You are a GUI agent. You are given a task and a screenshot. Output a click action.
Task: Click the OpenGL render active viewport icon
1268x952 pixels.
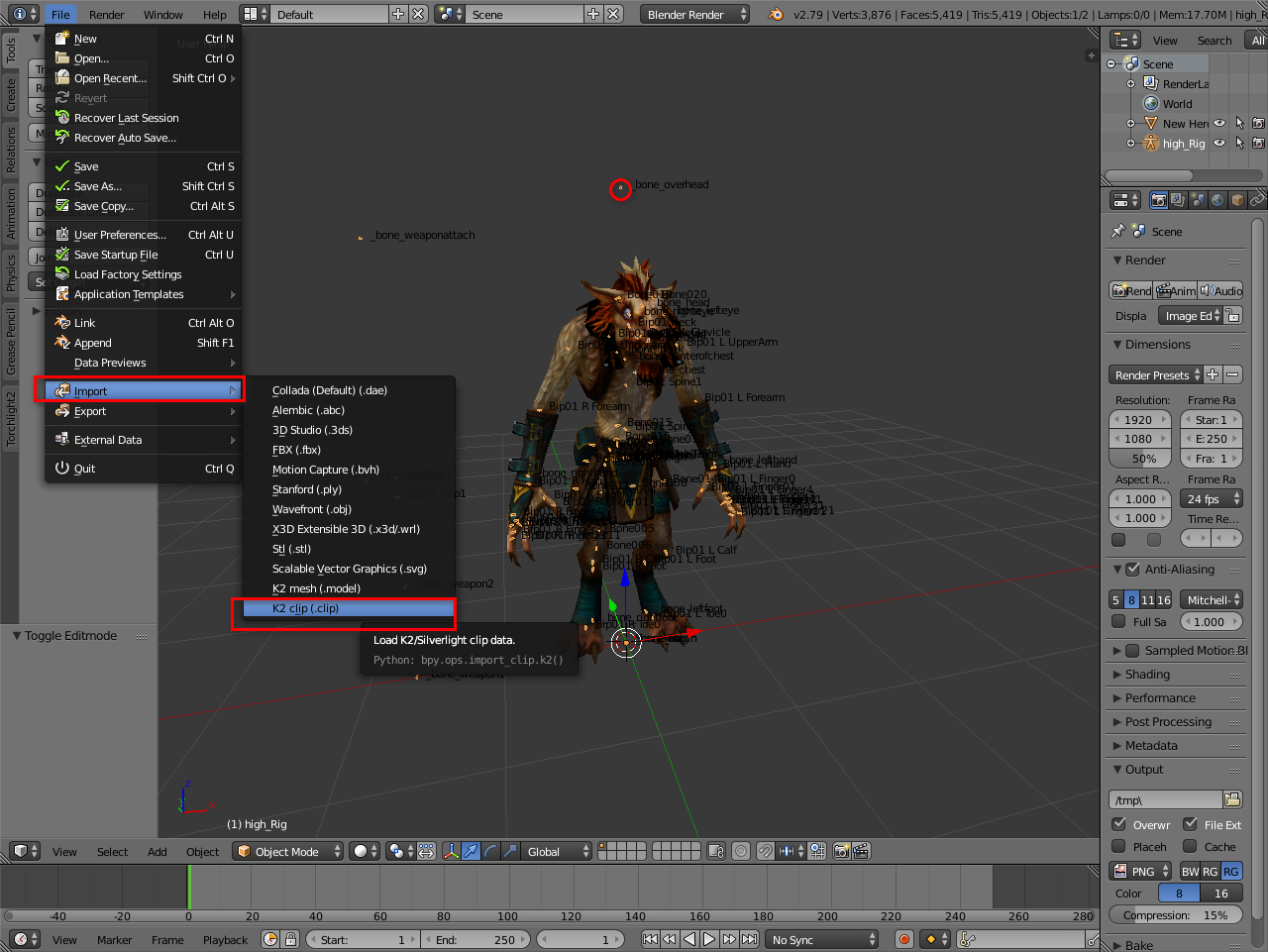coord(842,851)
